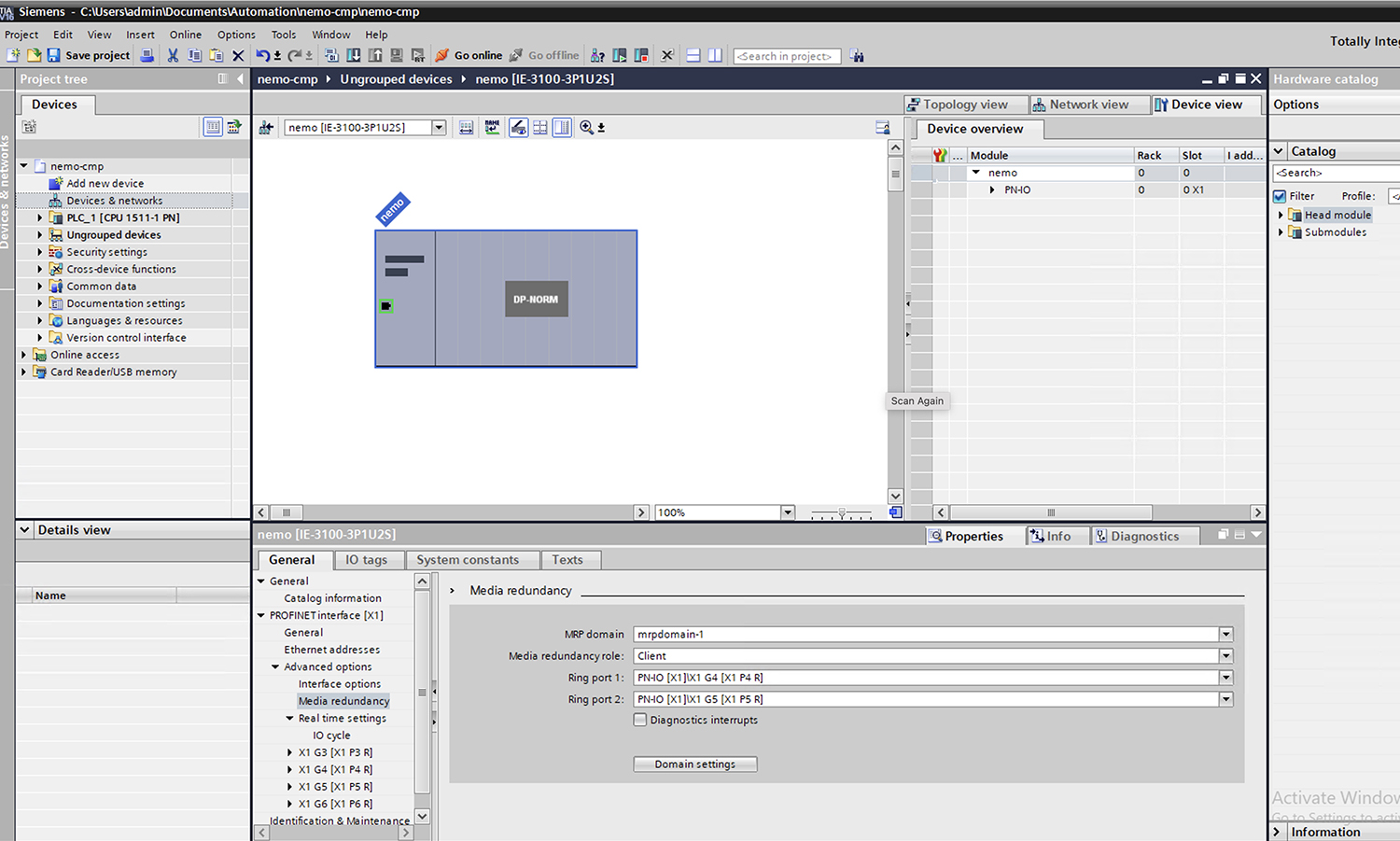Open the Ring port 1 dropdown
This screenshot has width=1400, height=841.
coord(1225,678)
